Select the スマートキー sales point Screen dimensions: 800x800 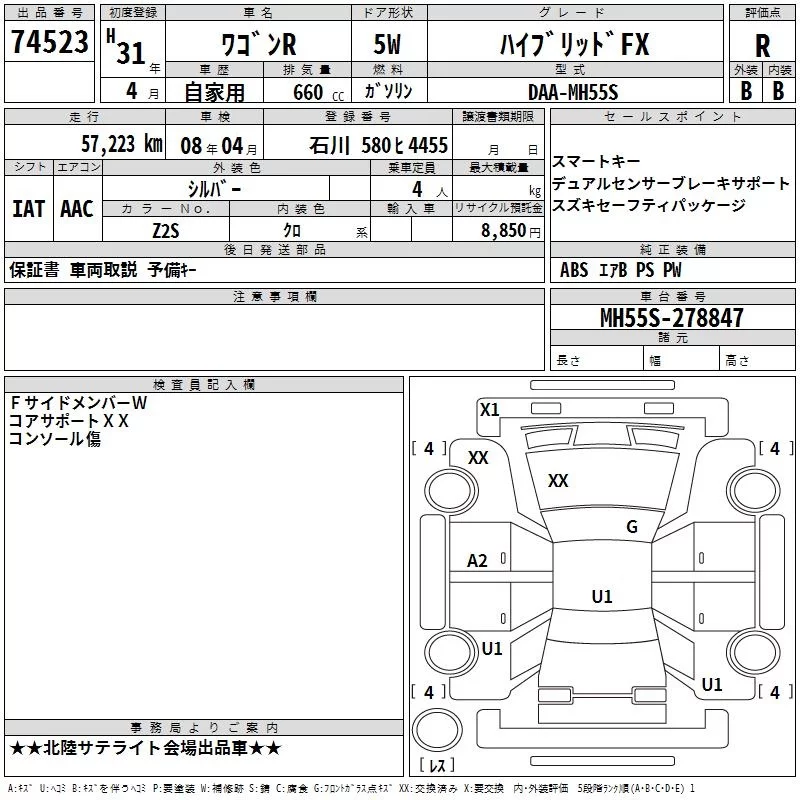click(596, 161)
